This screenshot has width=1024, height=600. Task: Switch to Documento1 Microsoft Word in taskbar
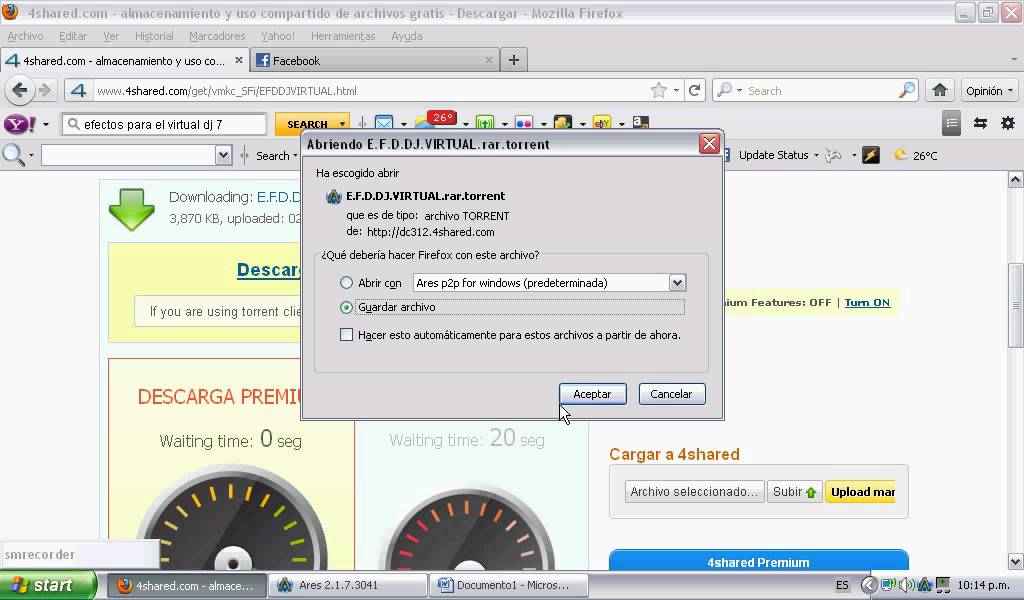click(x=509, y=585)
